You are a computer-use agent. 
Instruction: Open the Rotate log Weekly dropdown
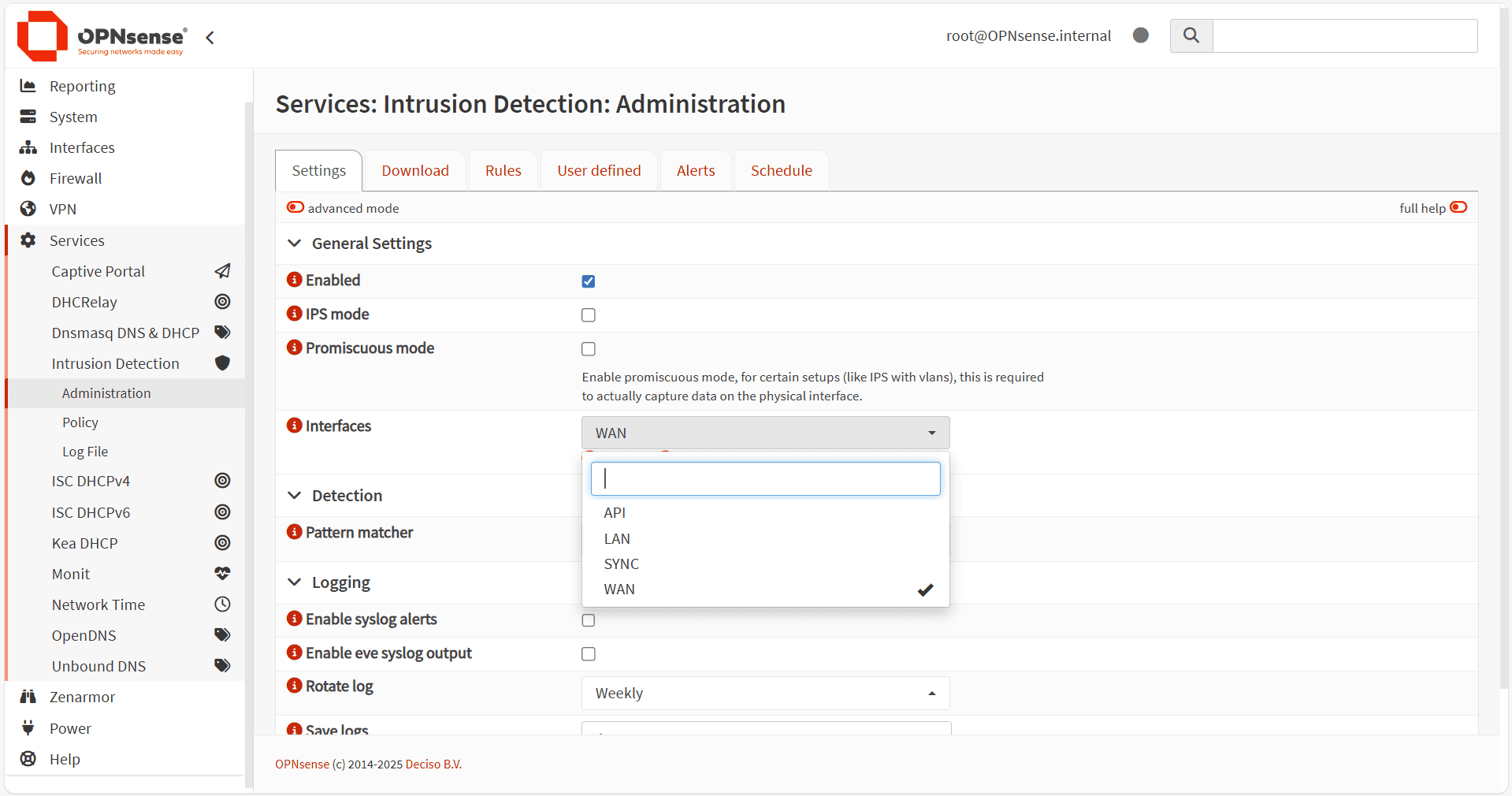[765, 694]
